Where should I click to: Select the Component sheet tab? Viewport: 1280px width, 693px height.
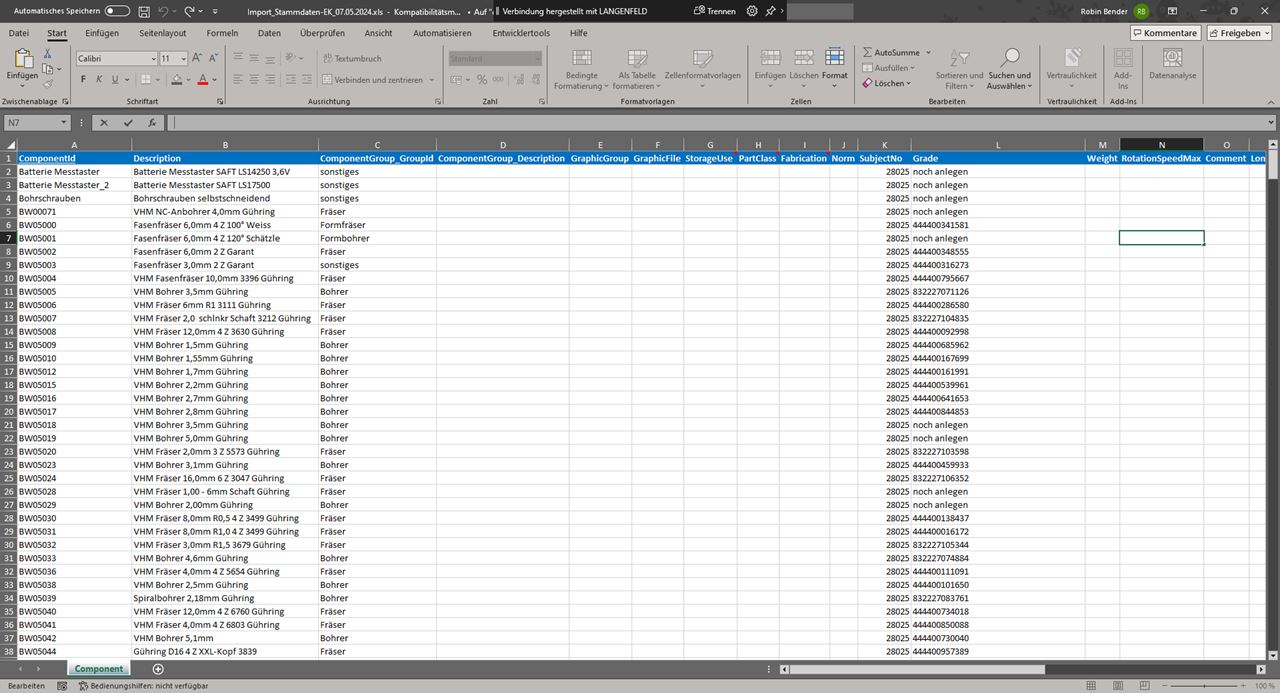[98, 669]
